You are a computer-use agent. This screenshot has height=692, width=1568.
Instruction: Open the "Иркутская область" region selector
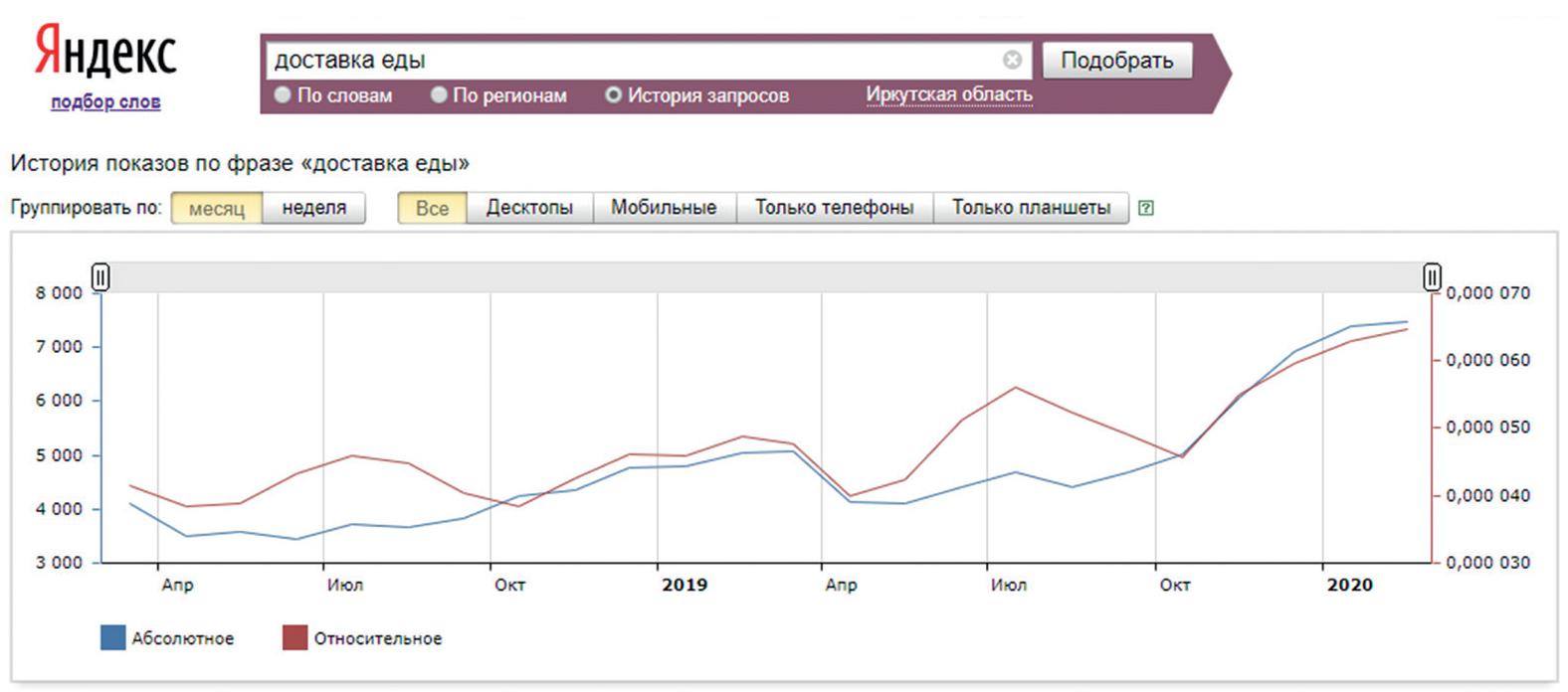948,94
